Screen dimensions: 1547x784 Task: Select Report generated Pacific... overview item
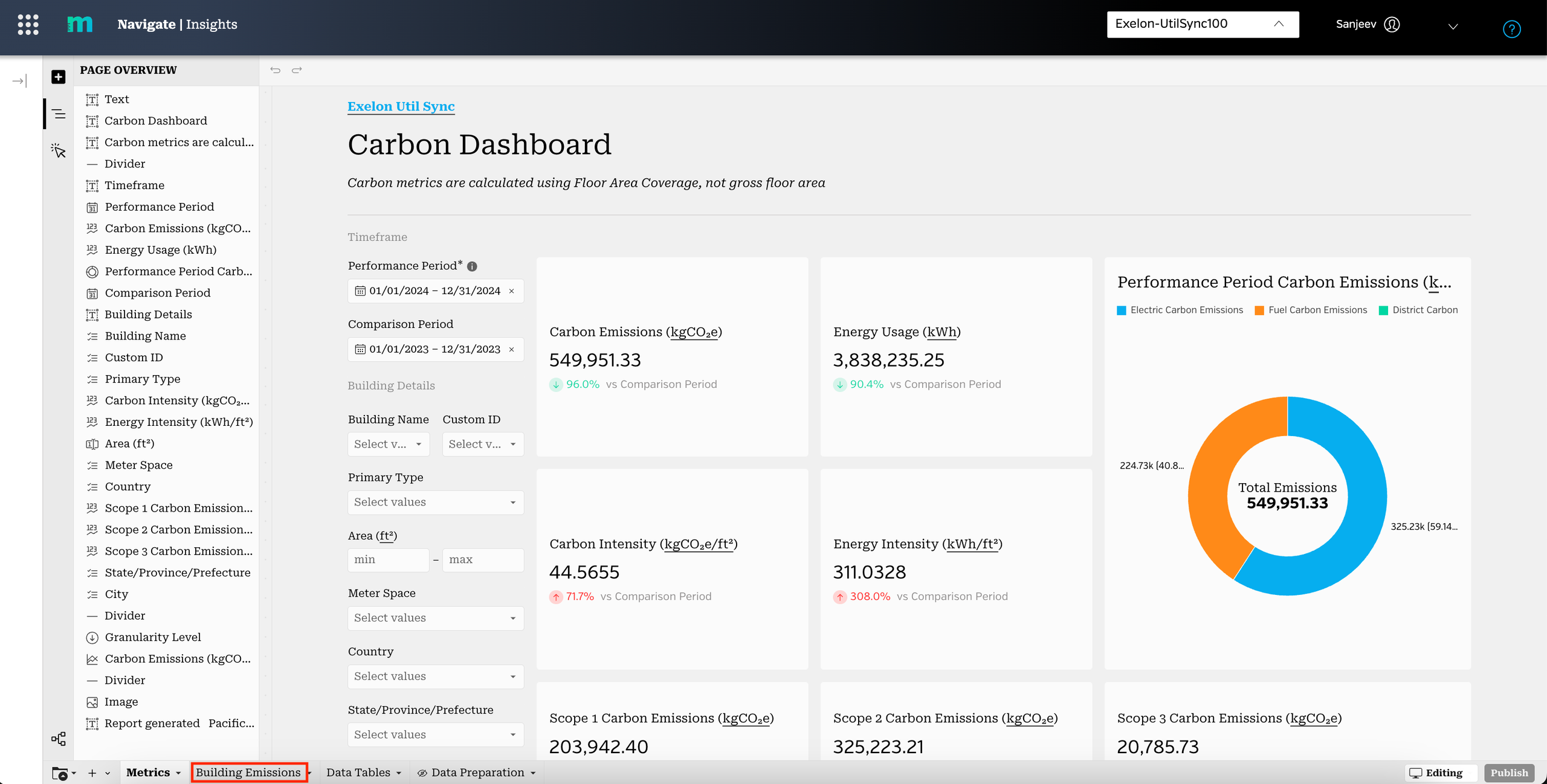pos(179,724)
